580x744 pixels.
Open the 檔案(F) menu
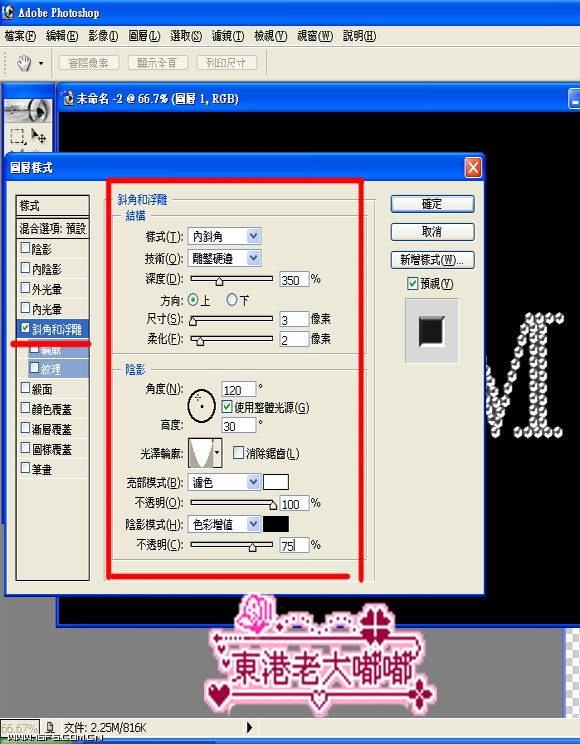(20, 36)
